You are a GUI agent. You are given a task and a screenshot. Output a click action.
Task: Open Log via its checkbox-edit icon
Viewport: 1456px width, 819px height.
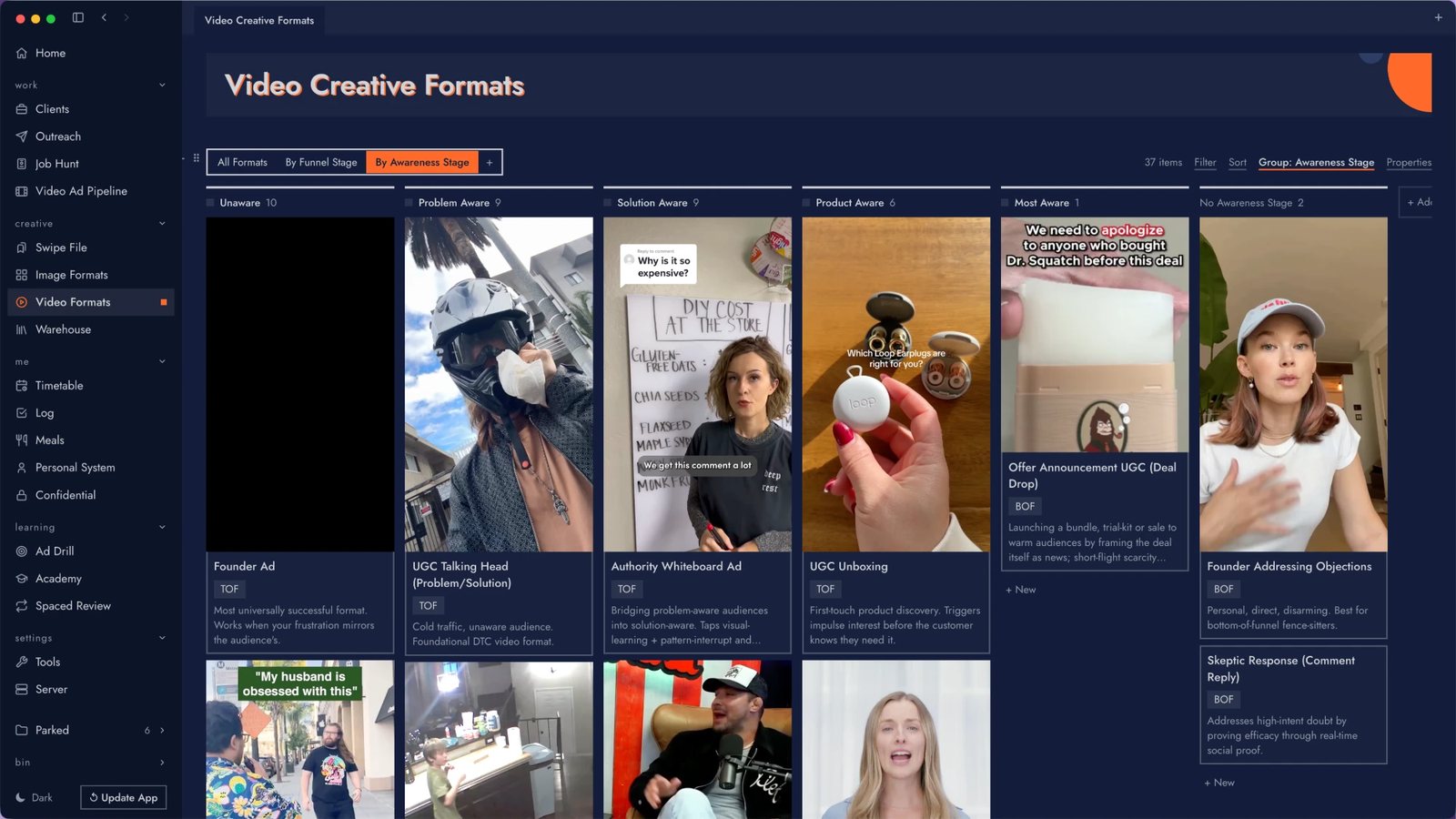tap(22, 413)
